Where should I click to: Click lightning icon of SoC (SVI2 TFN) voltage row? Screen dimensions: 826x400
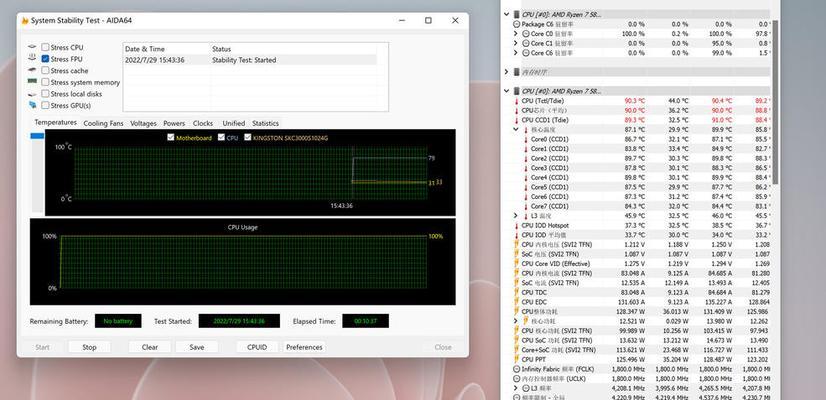pyautogui.click(x=516, y=254)
